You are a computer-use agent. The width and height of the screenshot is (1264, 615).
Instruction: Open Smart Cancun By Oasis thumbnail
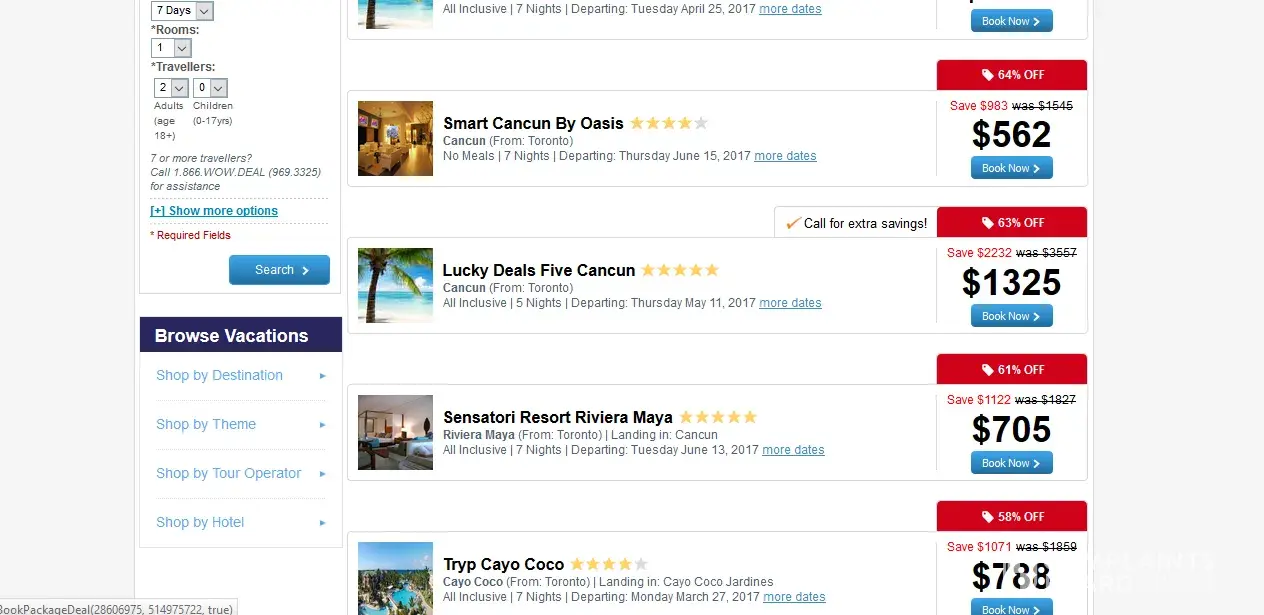pos(395,138)
